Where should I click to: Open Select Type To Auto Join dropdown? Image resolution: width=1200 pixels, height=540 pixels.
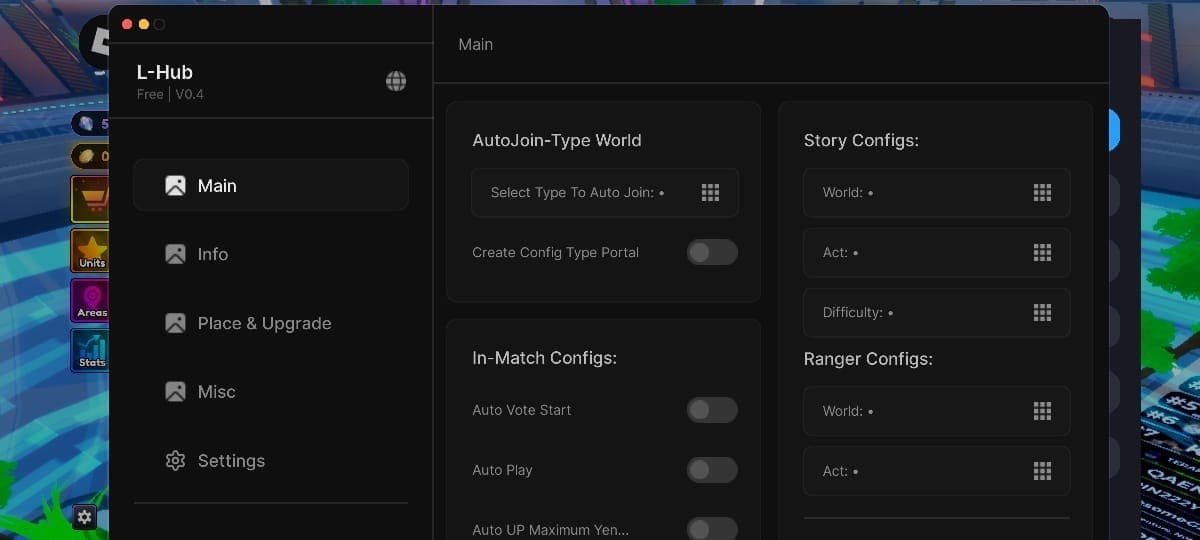pos(605,193)
